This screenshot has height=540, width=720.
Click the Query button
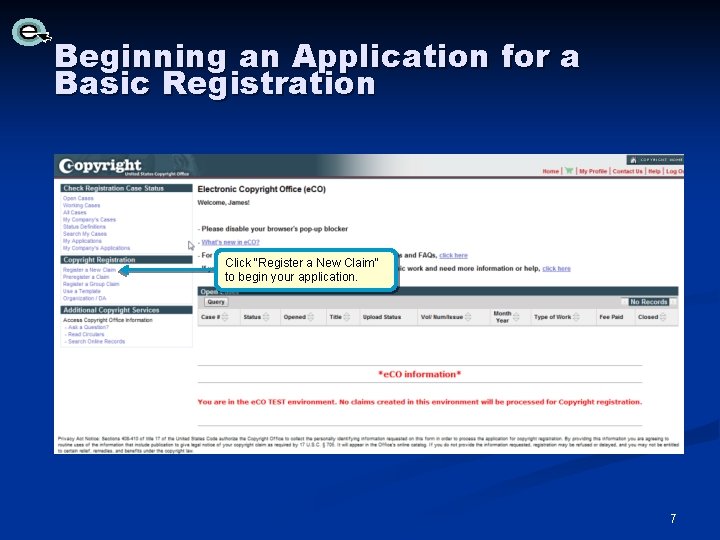click(216, 302)
